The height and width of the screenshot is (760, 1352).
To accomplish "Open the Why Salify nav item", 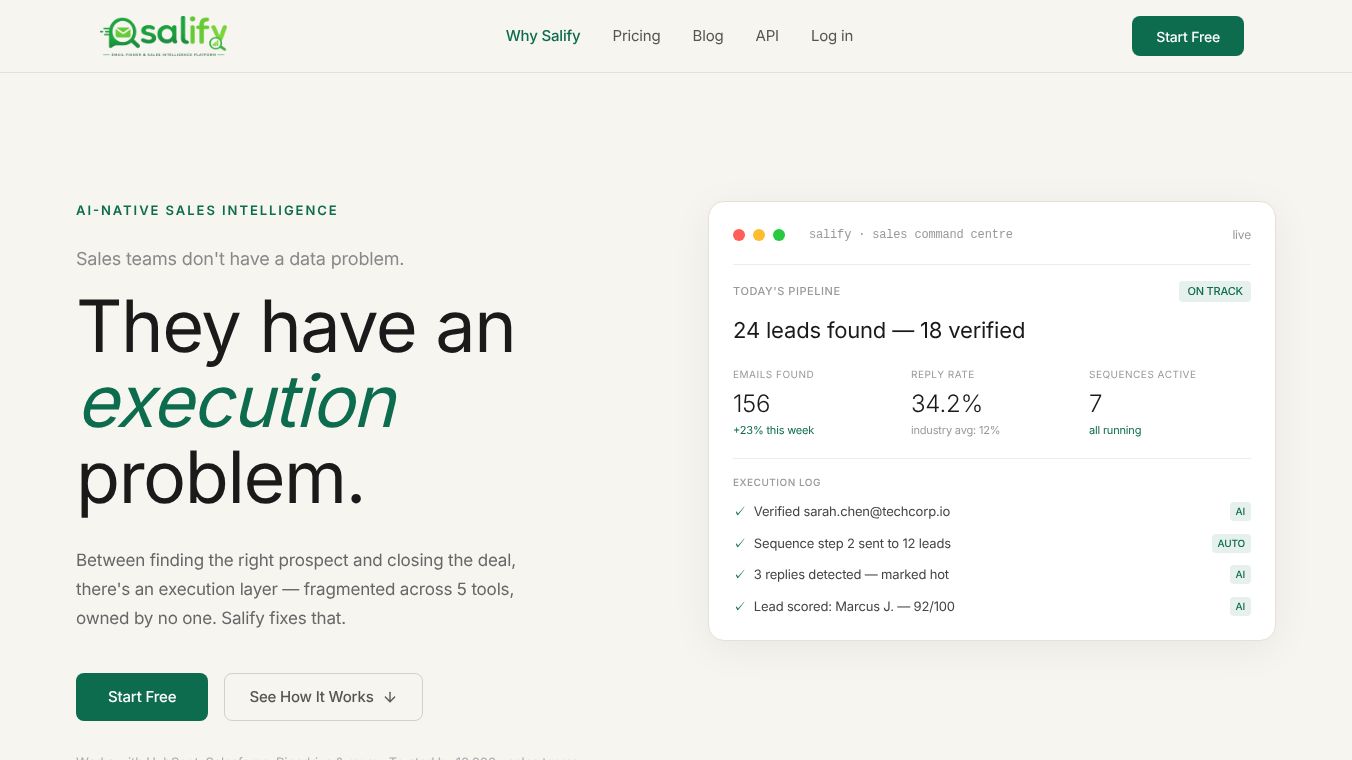I will click(543, 36).
